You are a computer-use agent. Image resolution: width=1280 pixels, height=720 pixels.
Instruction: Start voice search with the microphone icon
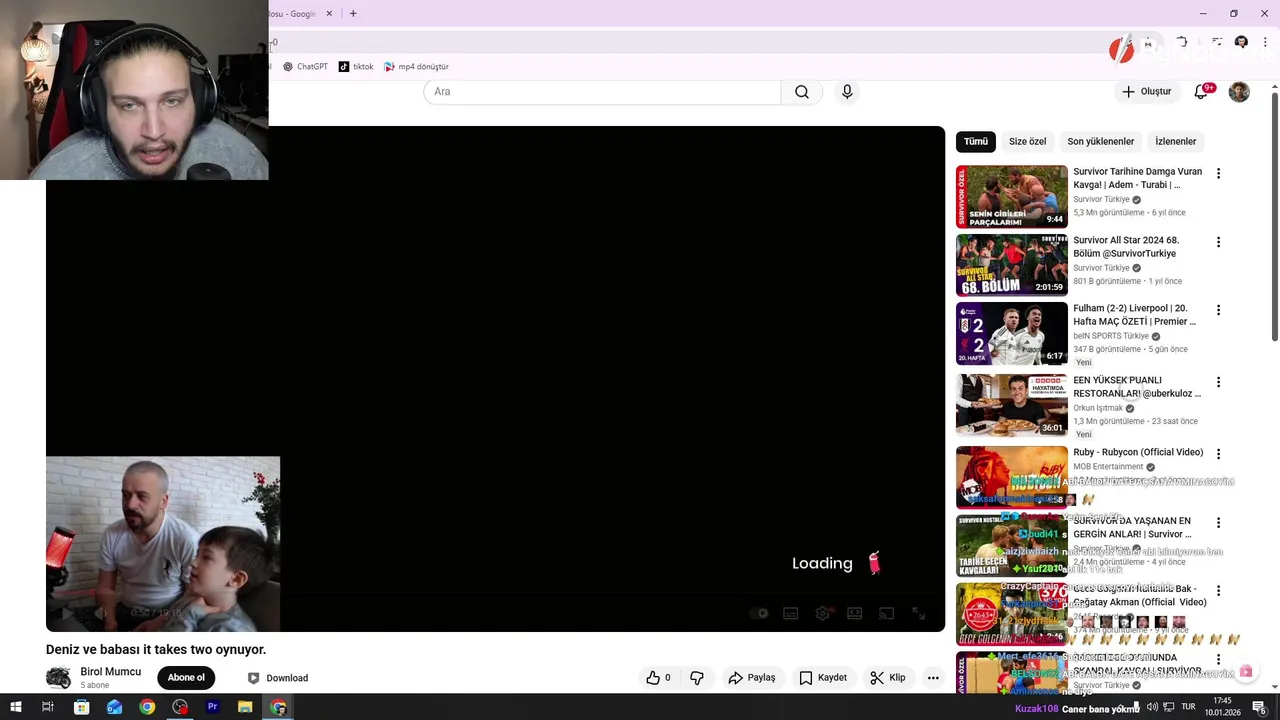pyautogui.click(x=847, y=92)
